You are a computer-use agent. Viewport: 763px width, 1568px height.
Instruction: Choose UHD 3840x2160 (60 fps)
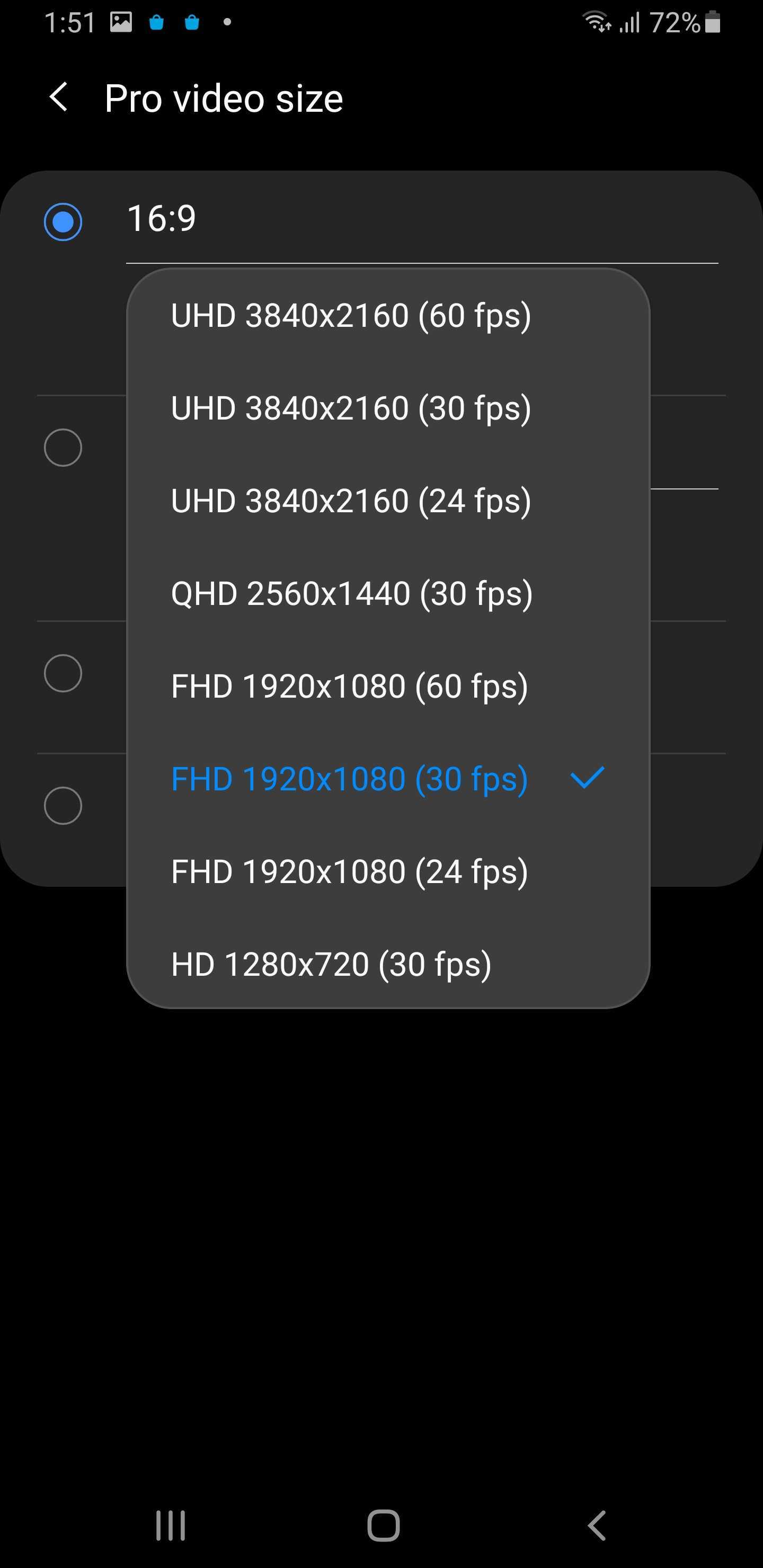(351, 315)
